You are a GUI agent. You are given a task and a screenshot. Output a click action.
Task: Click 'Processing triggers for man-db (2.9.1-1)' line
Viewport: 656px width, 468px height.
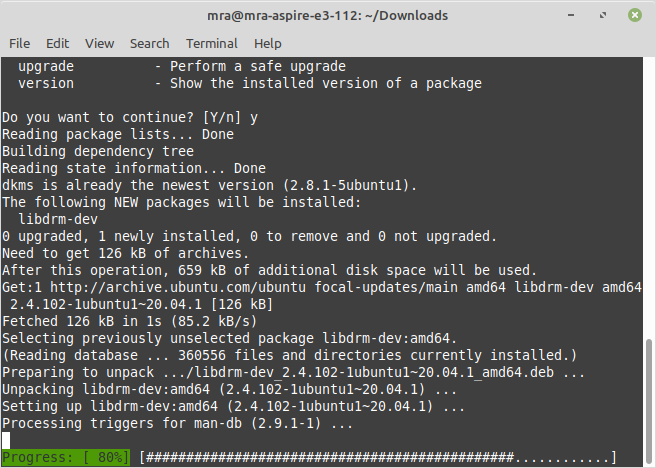tap(177, 423)
